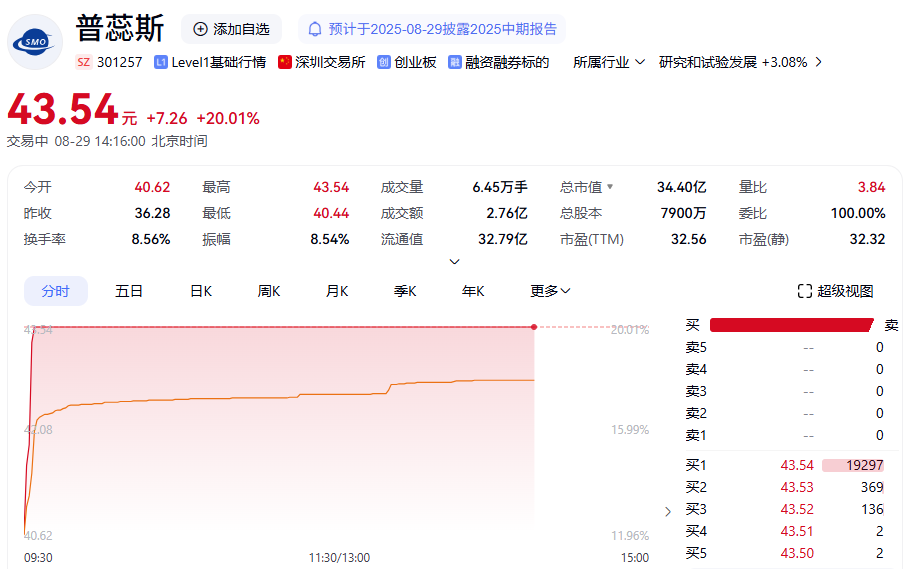909x569 pixels.
Task: Click the 市盈(TTM) value 32.56
Action: pyautogui.click(x=689, y=239)
